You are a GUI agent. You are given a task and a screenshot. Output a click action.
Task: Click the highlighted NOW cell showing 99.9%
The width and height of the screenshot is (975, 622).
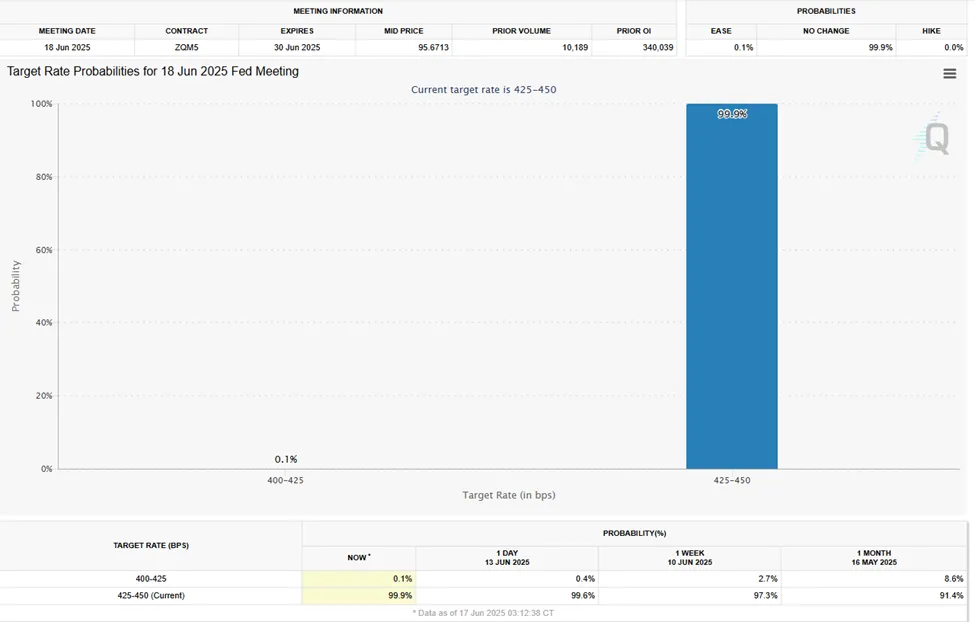359,596
